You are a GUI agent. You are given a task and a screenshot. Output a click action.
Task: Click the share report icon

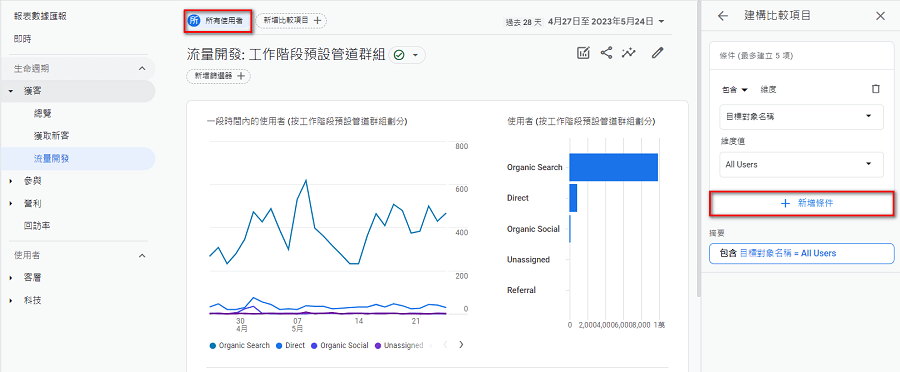[x=606, y=53]
